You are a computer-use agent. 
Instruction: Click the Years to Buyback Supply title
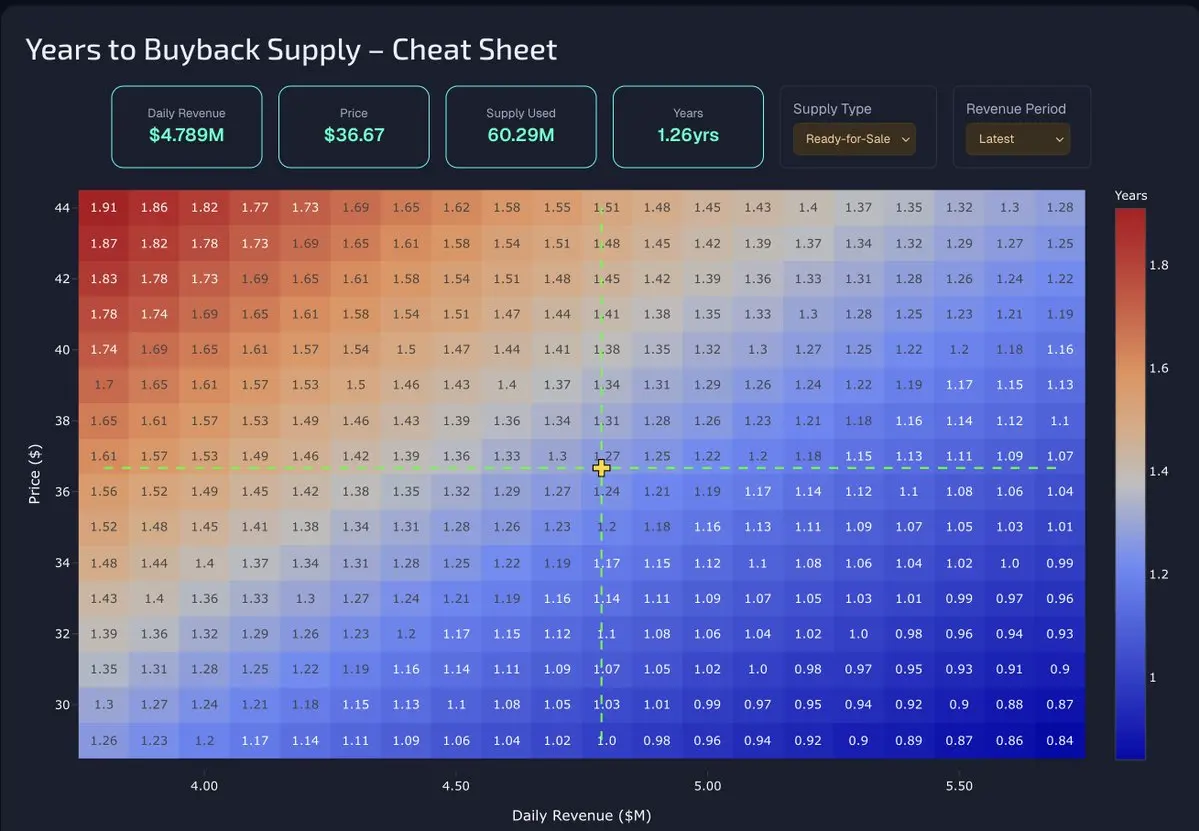click(x=291, y=50)
